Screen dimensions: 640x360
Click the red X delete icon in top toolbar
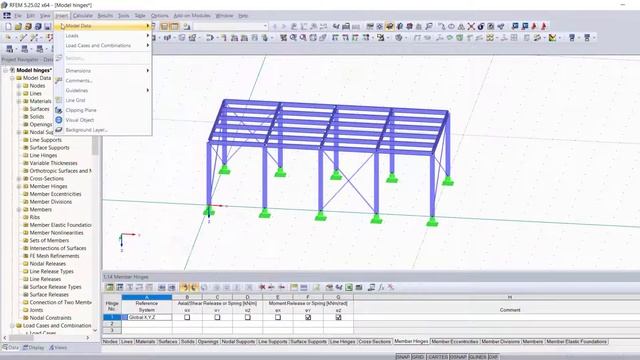pos(471,27)
